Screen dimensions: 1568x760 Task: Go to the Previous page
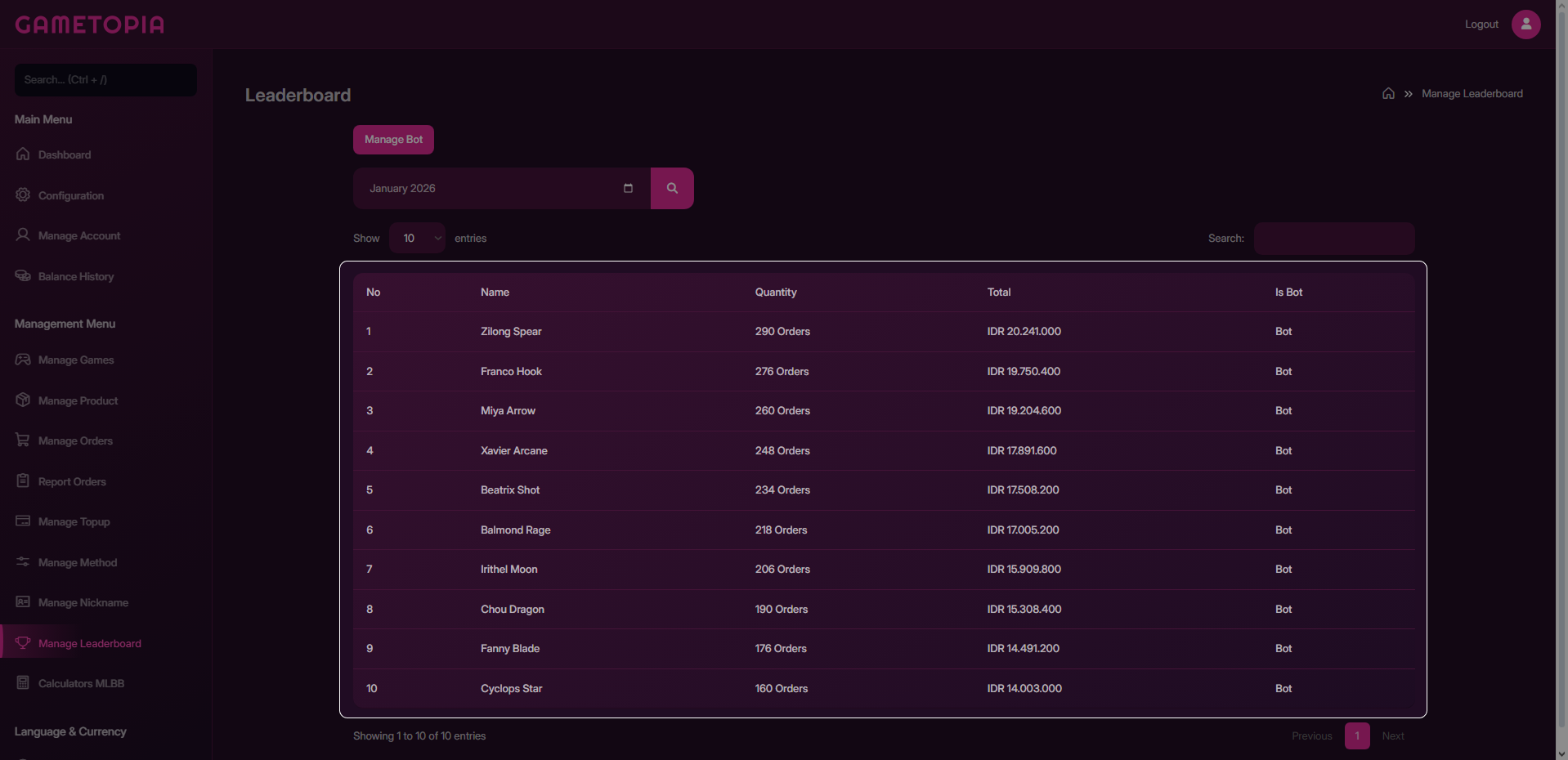coord(1311,735)
